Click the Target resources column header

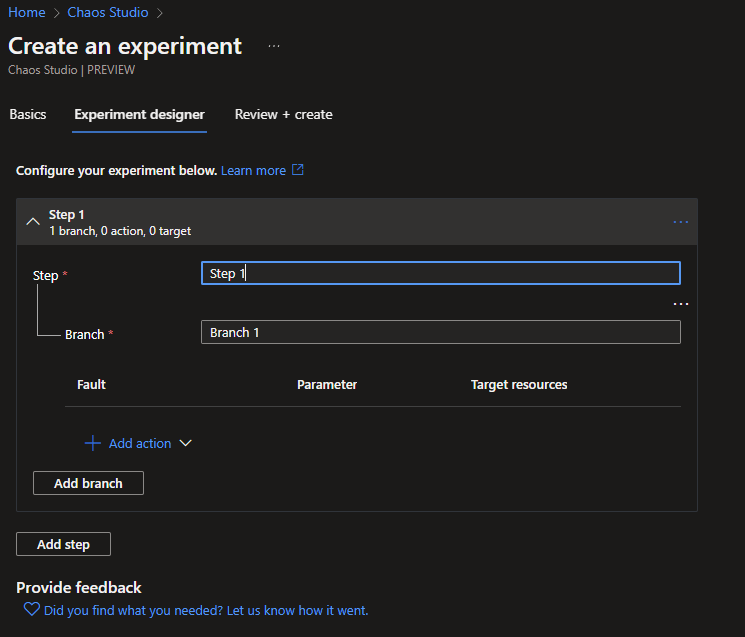point(519,384)
